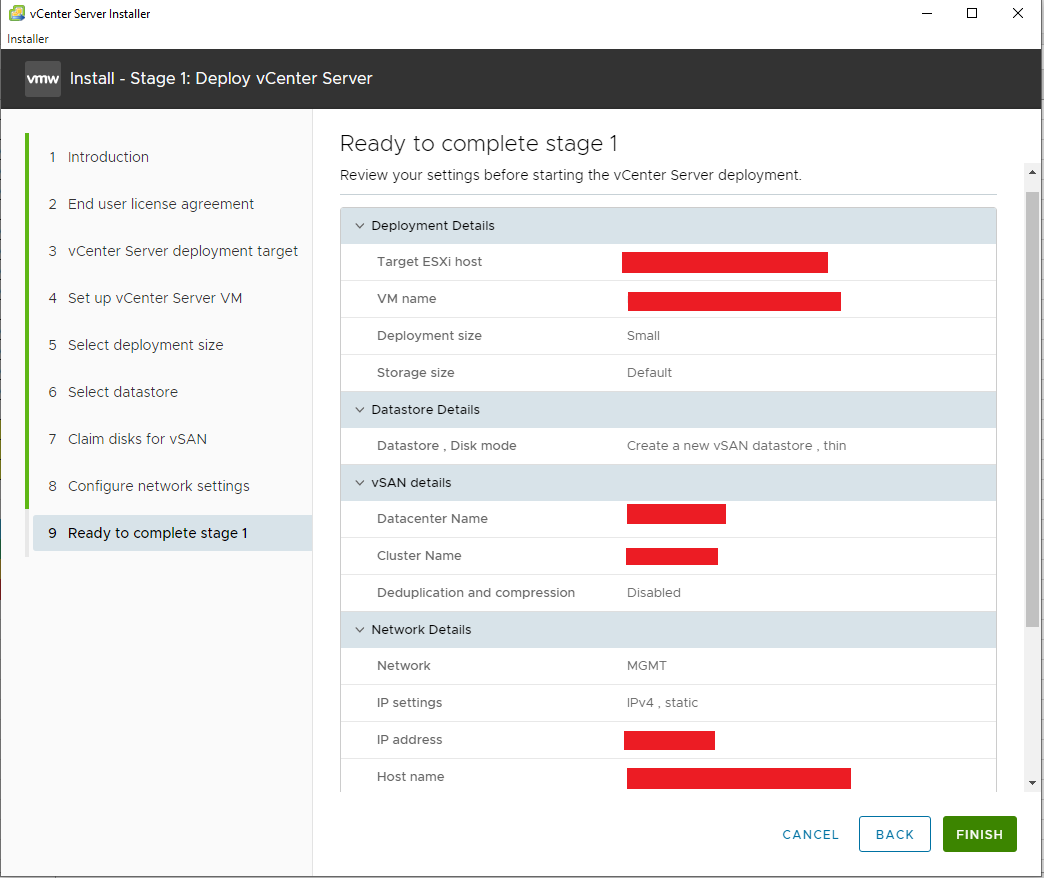1044x878 pixels.
Task: Click the Deduplication value Disabled
Action: [654, 593]
